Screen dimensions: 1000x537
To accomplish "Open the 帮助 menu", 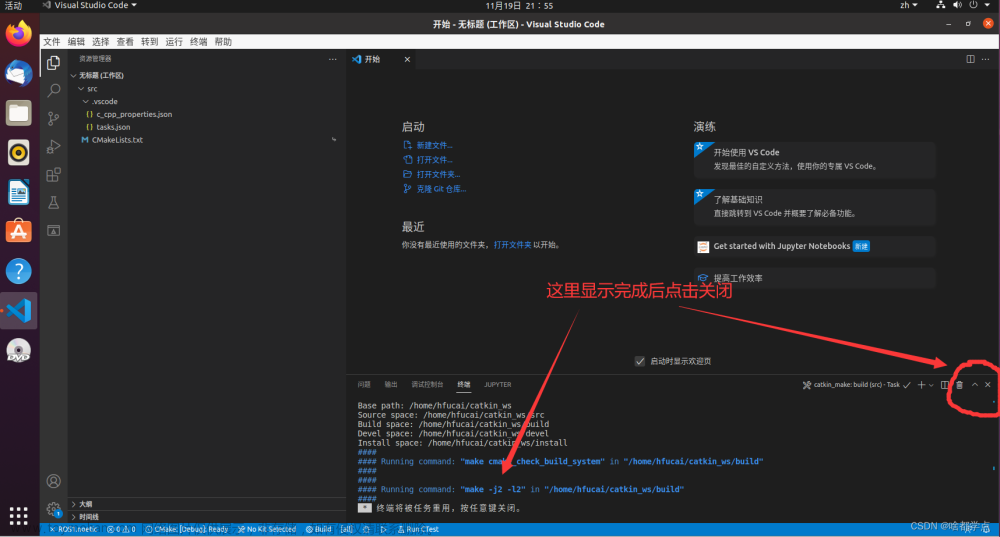I will (x=223, y=41).
